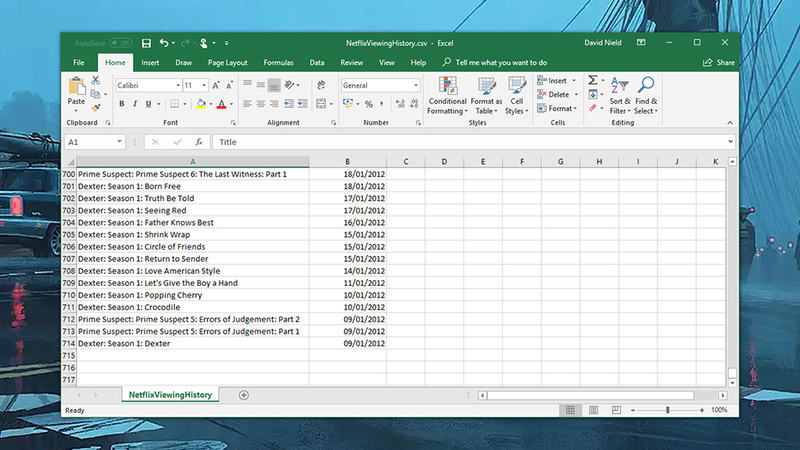Switch to the Formulas tab
This screenshot has height=450, width=800.
click(x=278, y=63)
